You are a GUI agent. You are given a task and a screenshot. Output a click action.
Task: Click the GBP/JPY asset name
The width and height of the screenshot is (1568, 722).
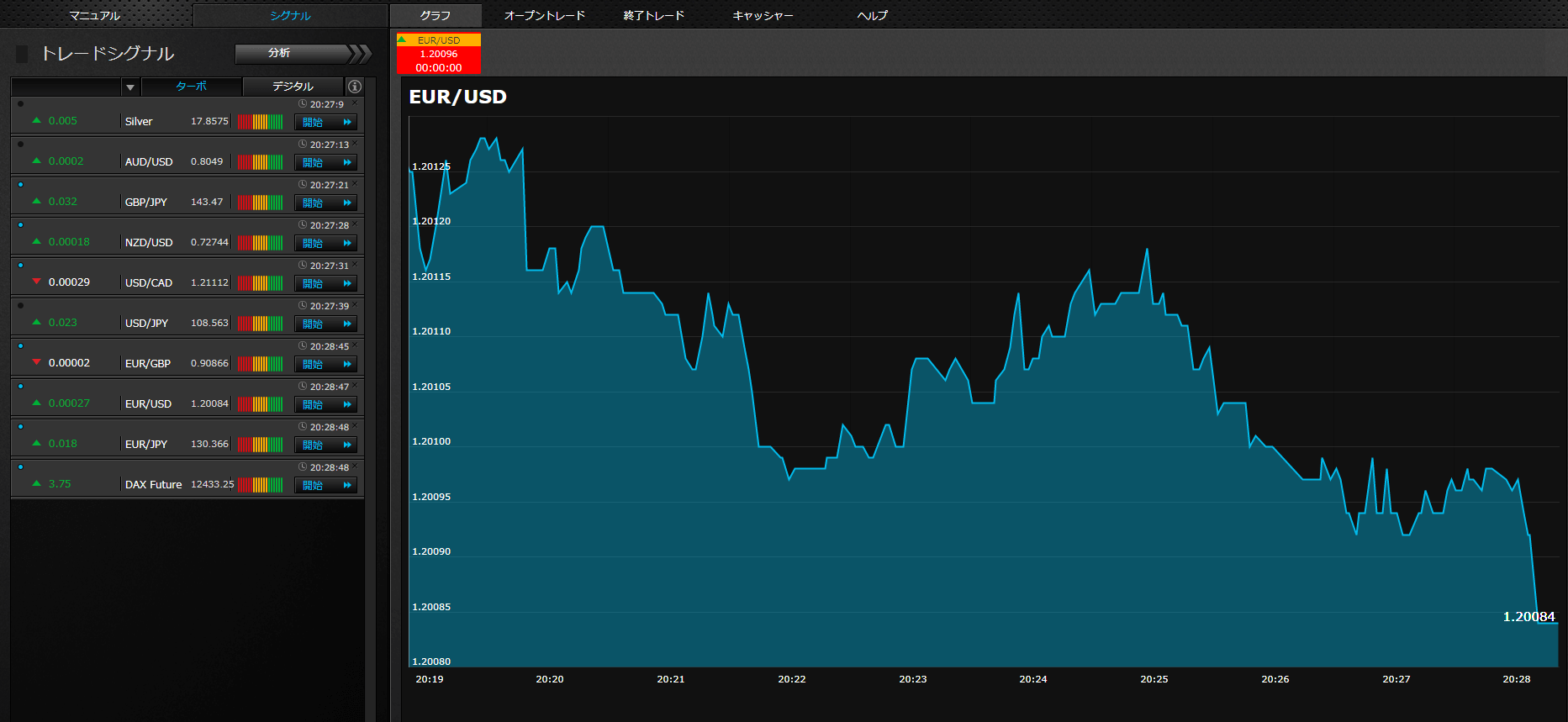[x=146, y=202]
